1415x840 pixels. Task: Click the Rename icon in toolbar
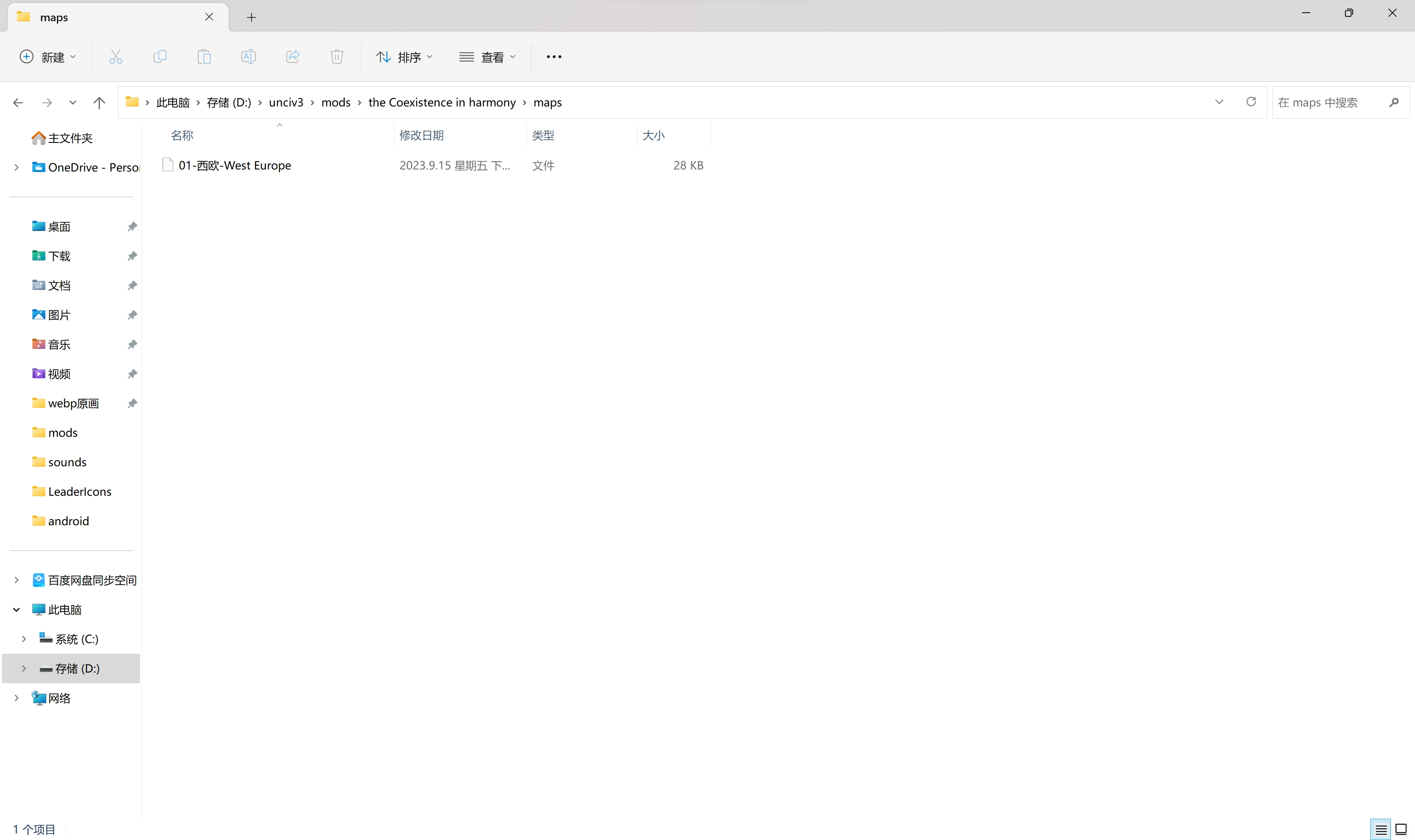coord(249,56)
